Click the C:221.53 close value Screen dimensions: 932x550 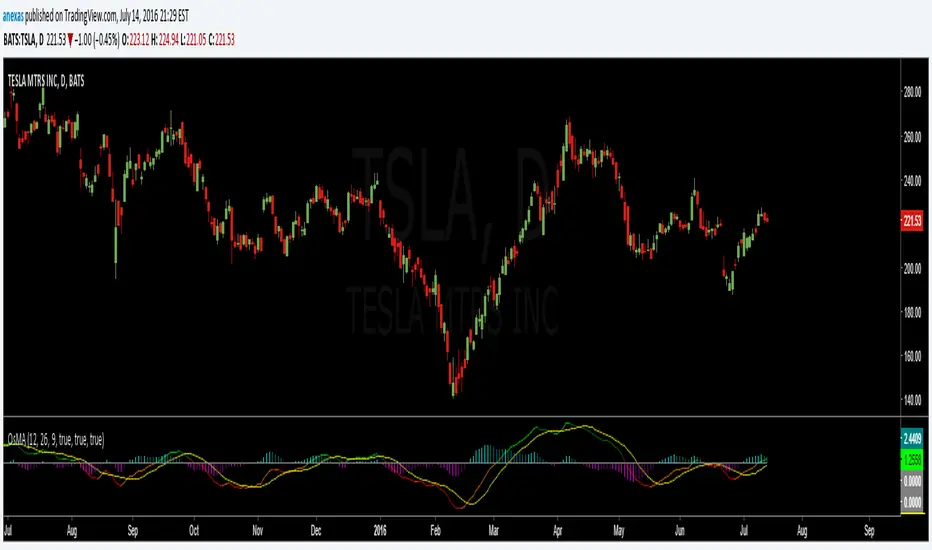coord(222,40)
